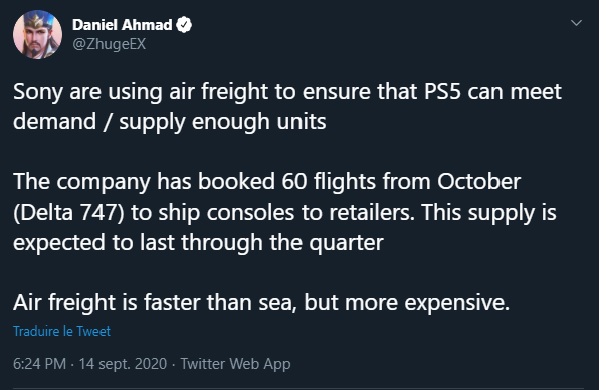The height and width of the screenshot is (390, 606).
Task: Click Traduire le Tweet link
Action: (62, 331)
